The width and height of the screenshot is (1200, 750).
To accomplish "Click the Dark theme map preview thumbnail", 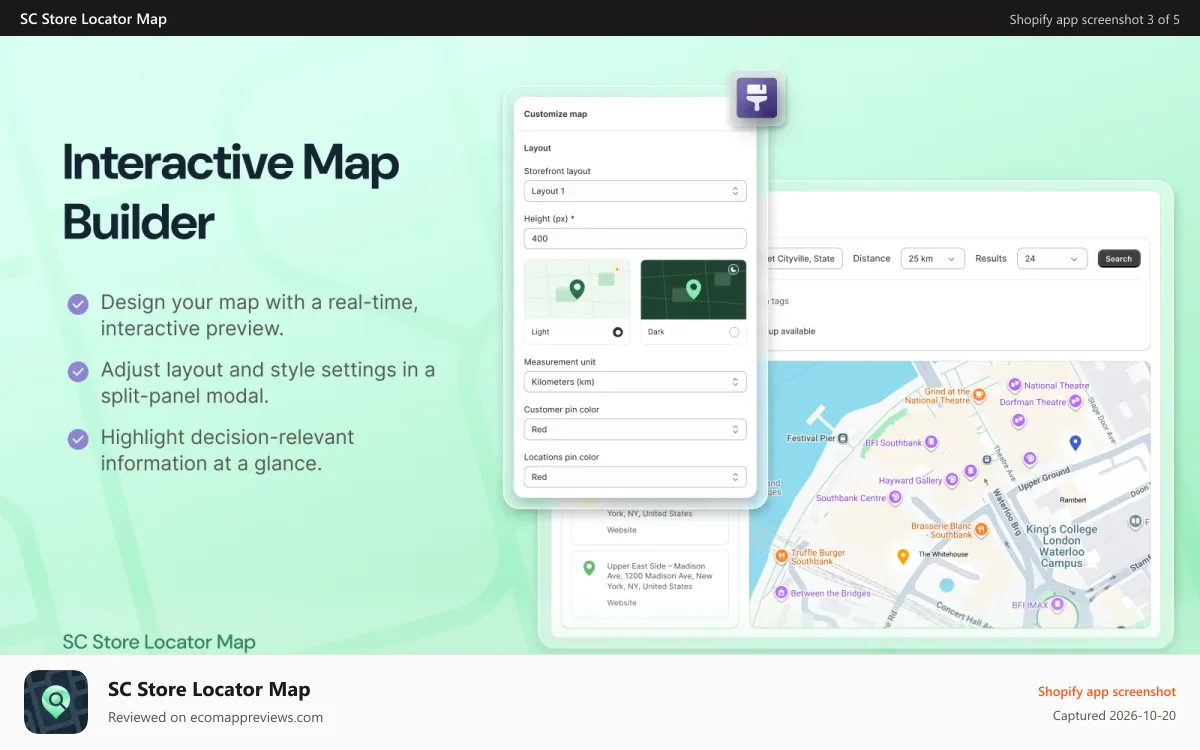I will coord(693,290).
